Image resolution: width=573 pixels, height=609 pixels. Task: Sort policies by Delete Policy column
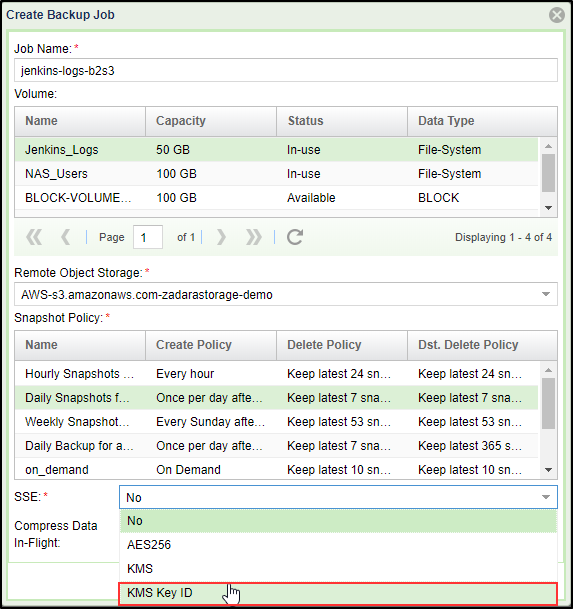click(x=342, y=345)
